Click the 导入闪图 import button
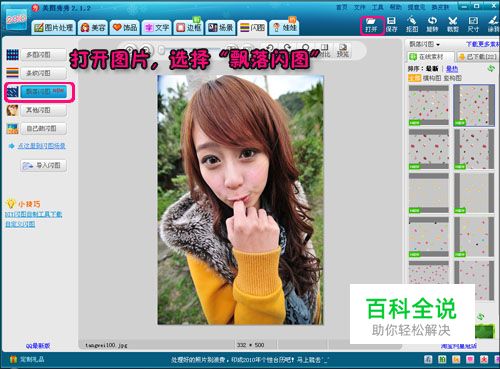Screen dimensions: 500x369 coord(43,165)
